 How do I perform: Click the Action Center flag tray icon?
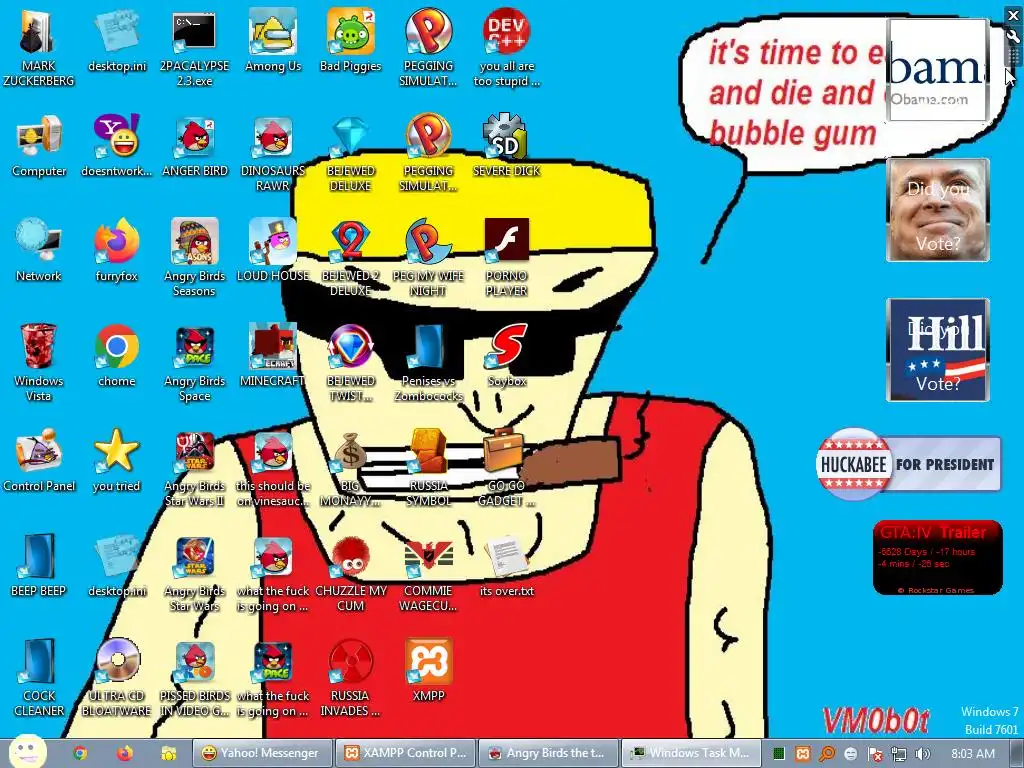click(875, 754)
